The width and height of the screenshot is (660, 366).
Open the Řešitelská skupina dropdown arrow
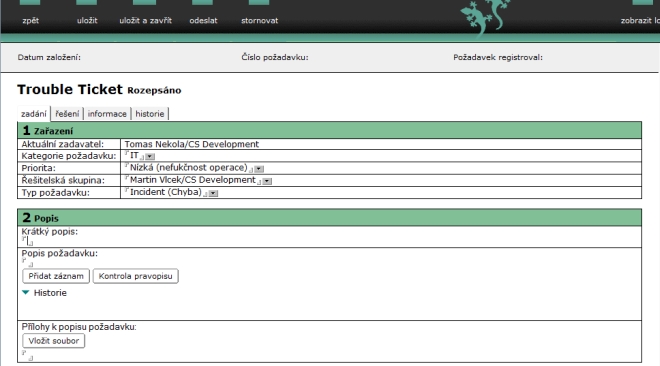point(267,181)
